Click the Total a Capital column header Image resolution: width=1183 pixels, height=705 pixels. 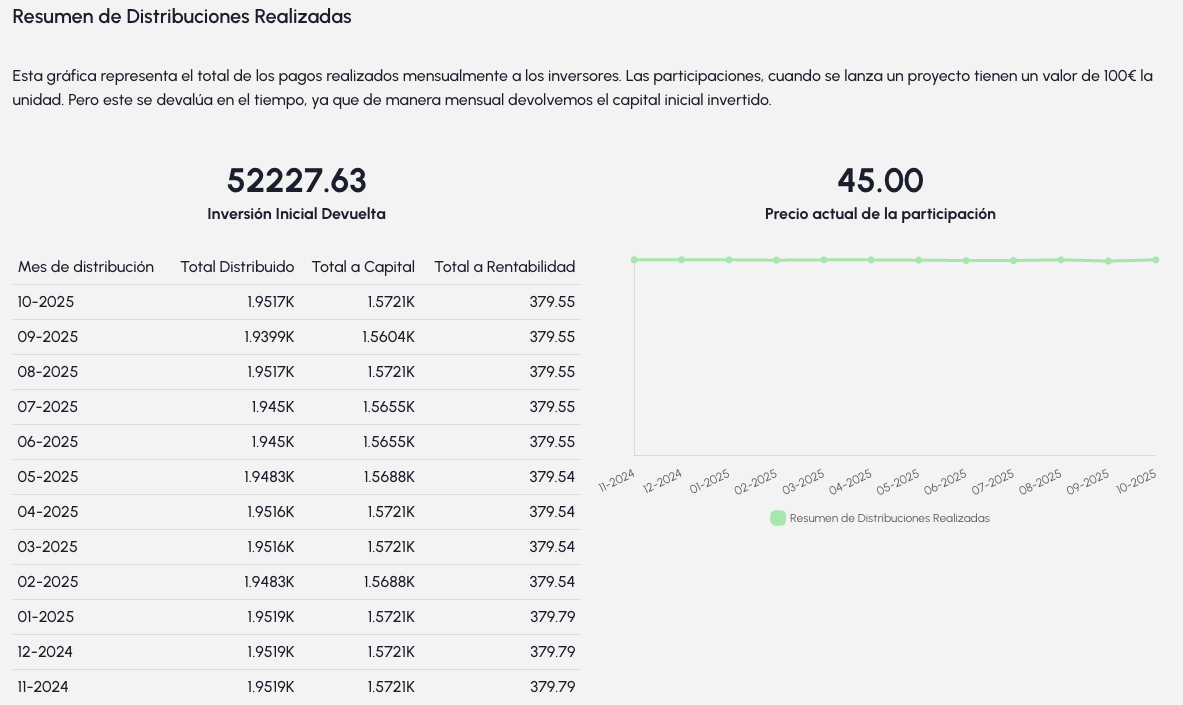[363, 267]
